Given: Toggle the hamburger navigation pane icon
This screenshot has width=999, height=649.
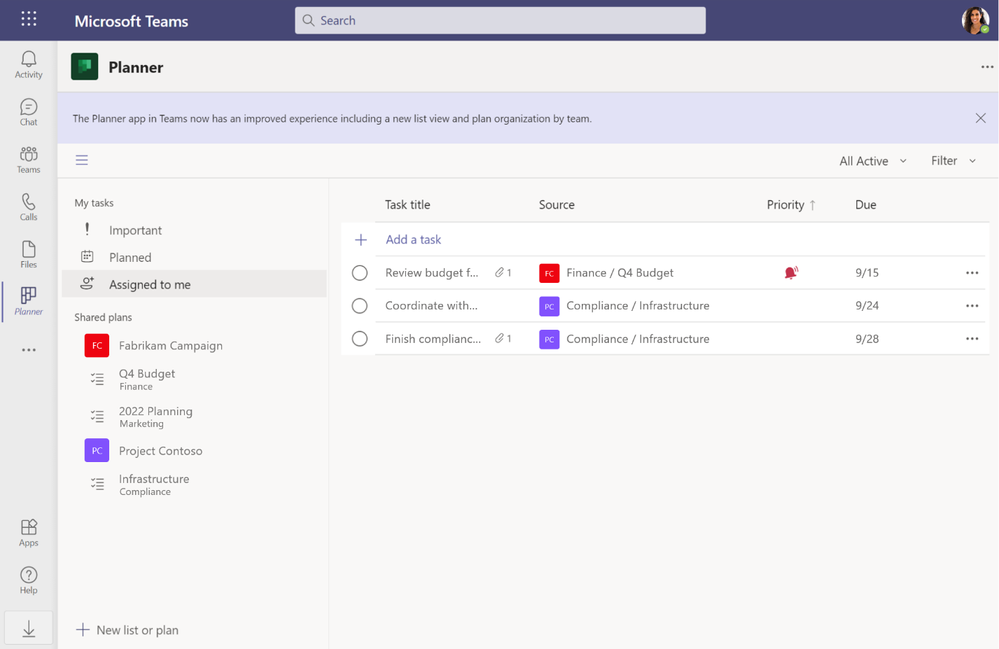Looking at the screenshot, I should pos(82,160).
